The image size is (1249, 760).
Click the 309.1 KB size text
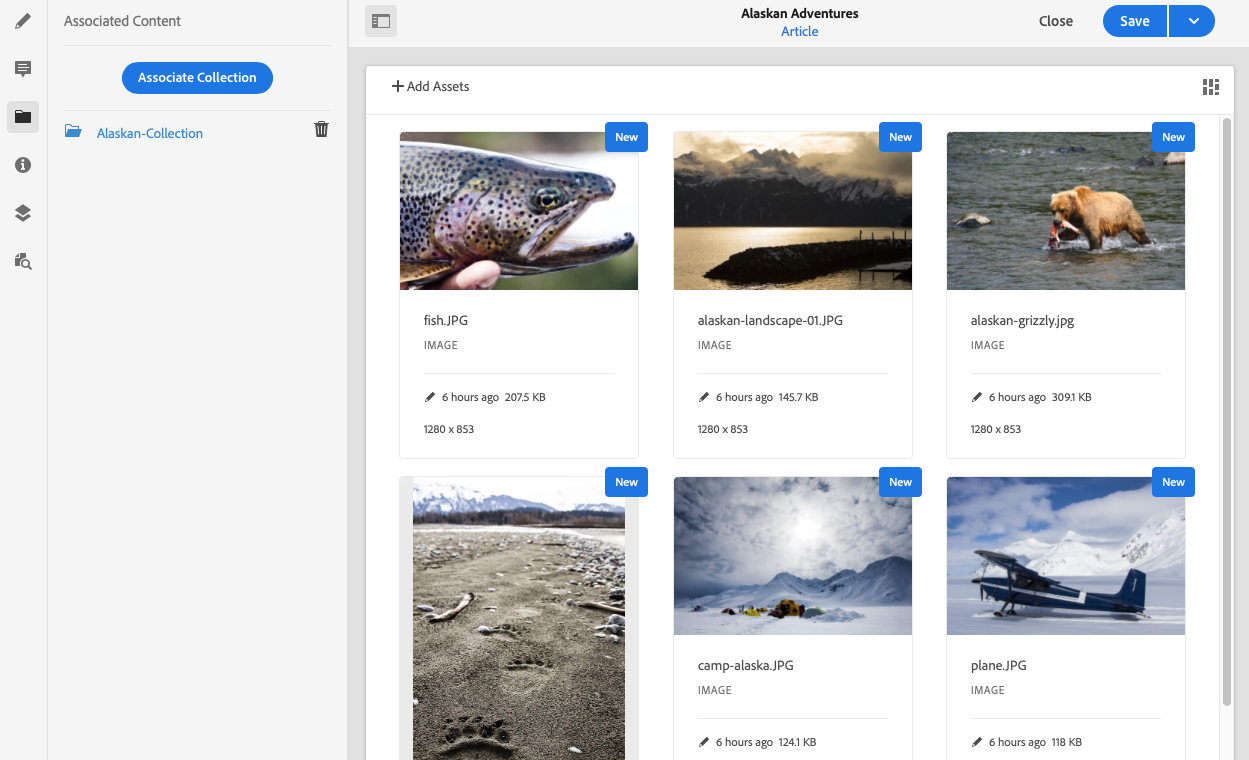tap(1072, 397)
